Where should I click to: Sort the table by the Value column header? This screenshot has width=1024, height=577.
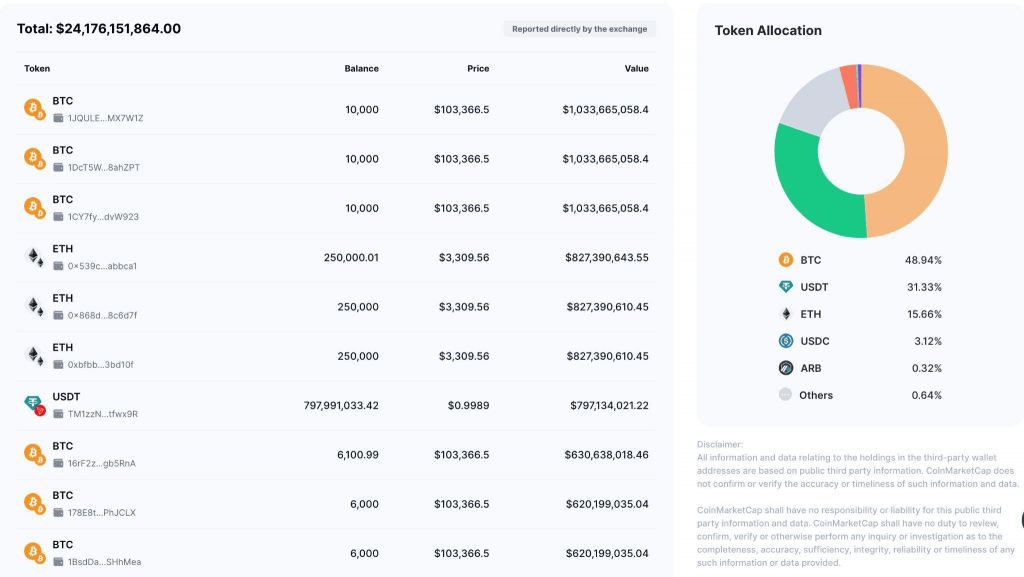[x=636, y=69]
